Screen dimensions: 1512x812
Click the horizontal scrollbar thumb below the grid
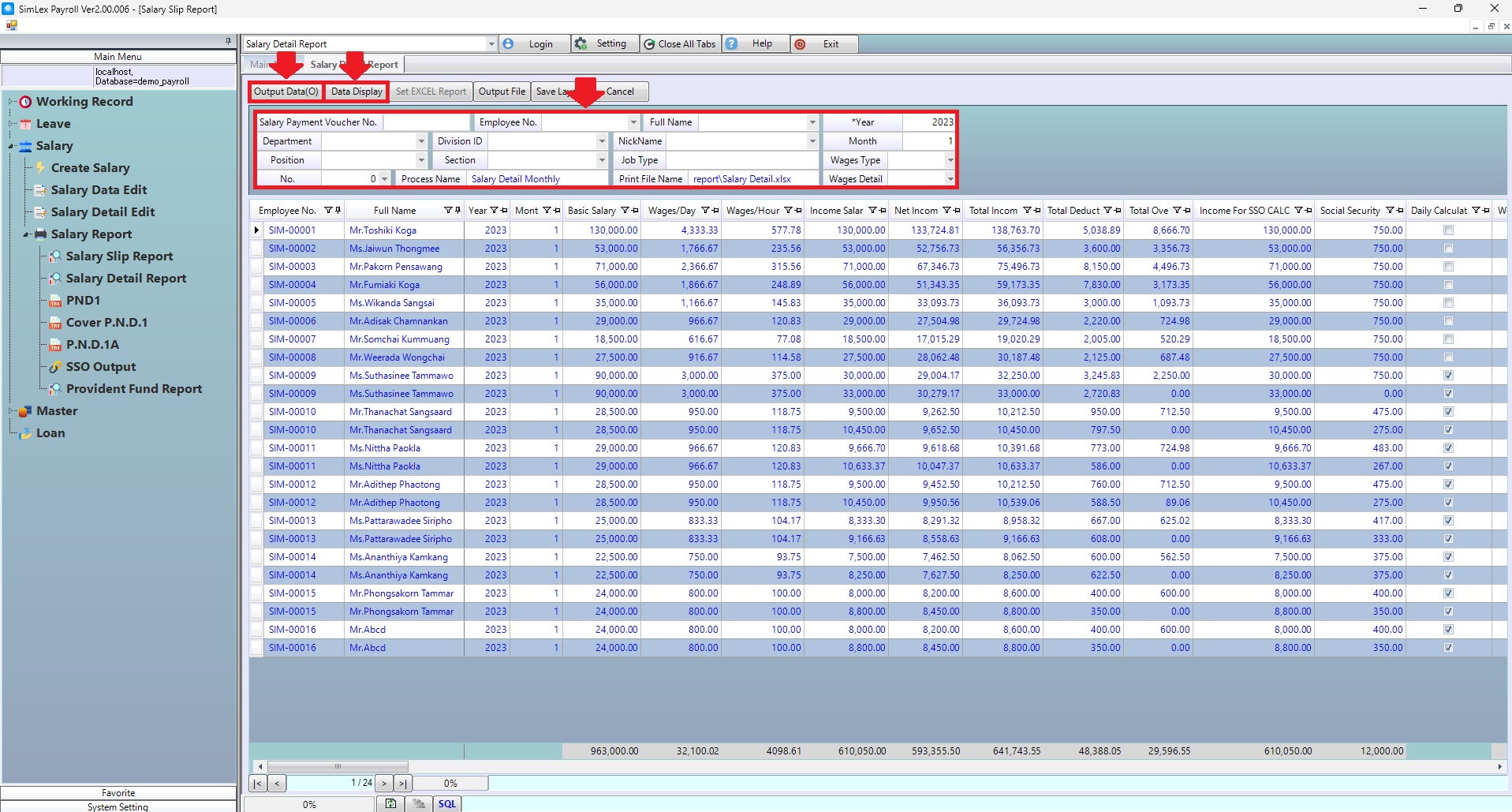click(x=338, y=766)
